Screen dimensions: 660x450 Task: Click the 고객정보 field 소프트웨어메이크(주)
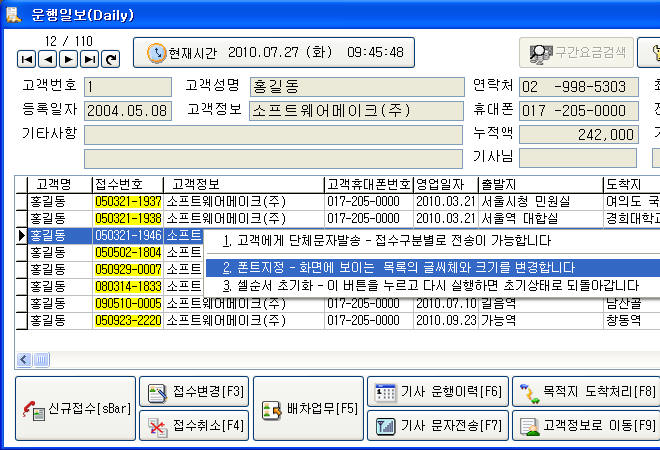coord(357,111)
